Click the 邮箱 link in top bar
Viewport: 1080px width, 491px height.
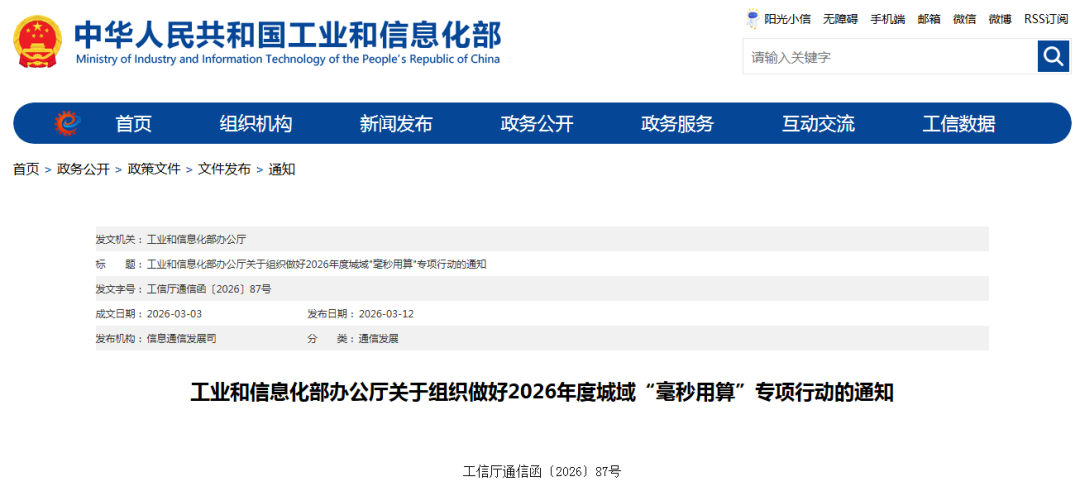pyautogui.click(x=929, y=19)
